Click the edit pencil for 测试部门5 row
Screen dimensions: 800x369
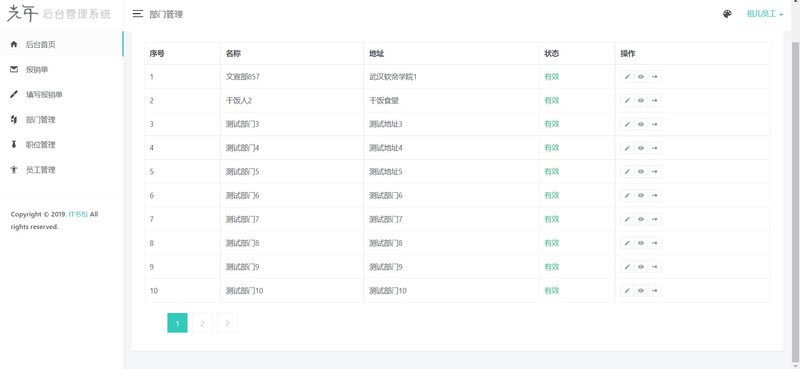tap(627, 171)
